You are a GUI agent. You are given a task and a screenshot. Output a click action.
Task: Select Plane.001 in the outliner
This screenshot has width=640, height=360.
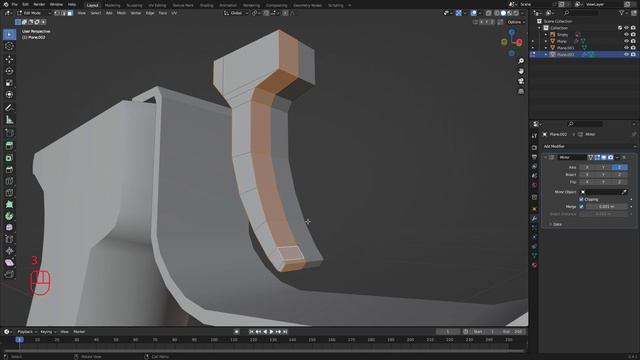pos(565,48)
